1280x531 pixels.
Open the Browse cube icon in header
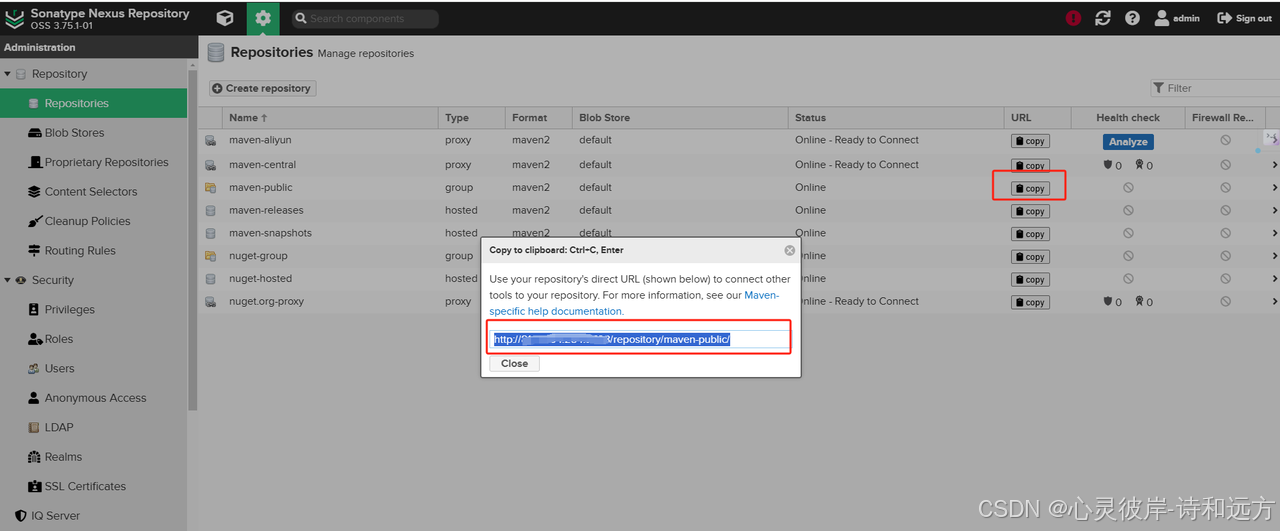coord(225,18)
